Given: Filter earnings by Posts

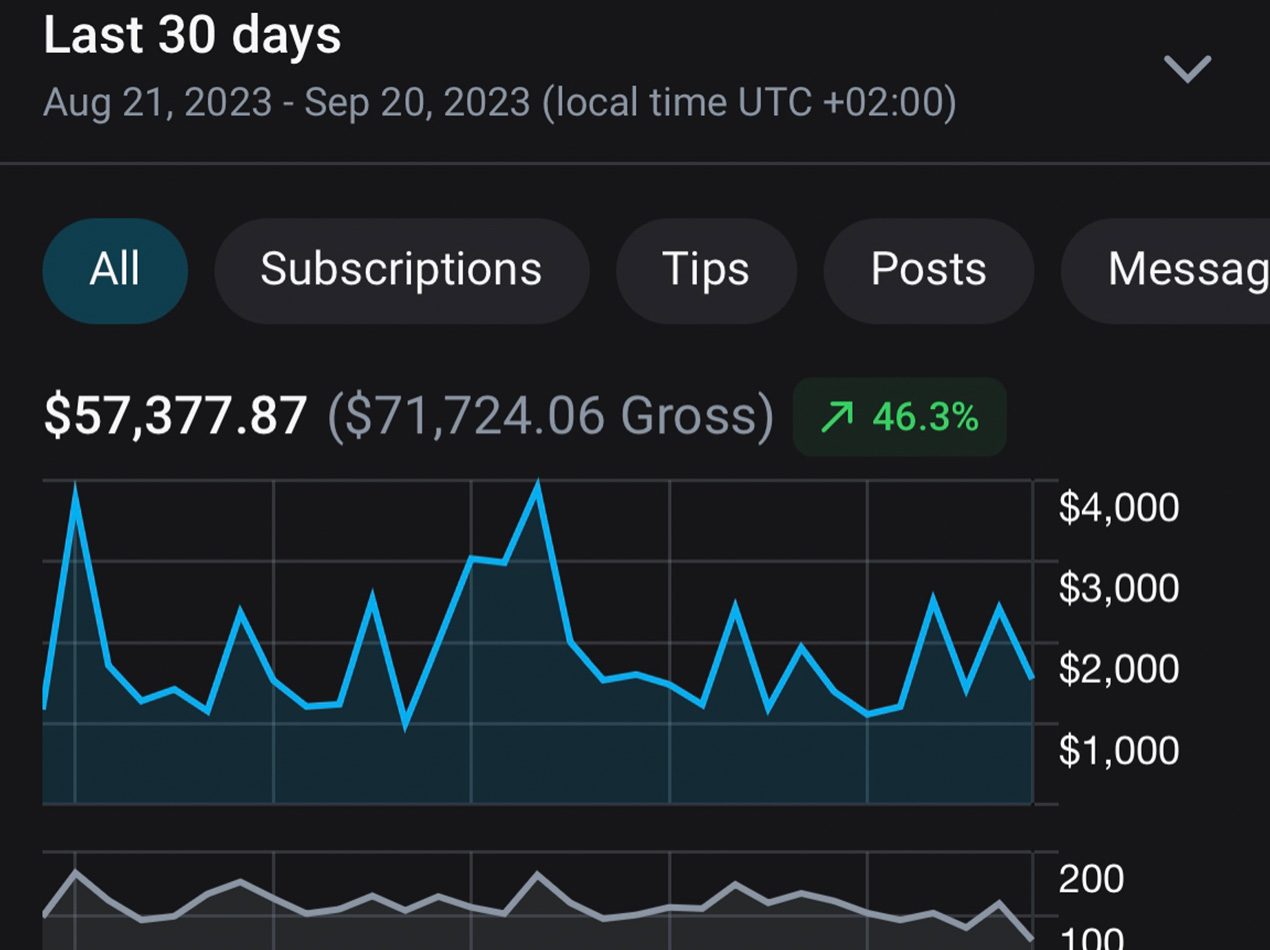Looking at the screenshot, I should tap(928, 270).
